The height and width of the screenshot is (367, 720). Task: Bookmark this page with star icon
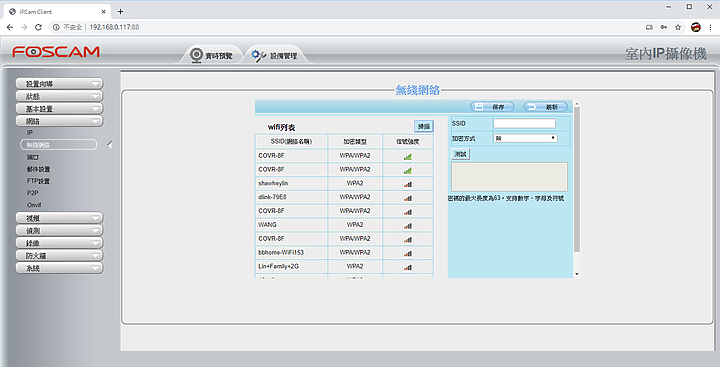coord(678,28)
